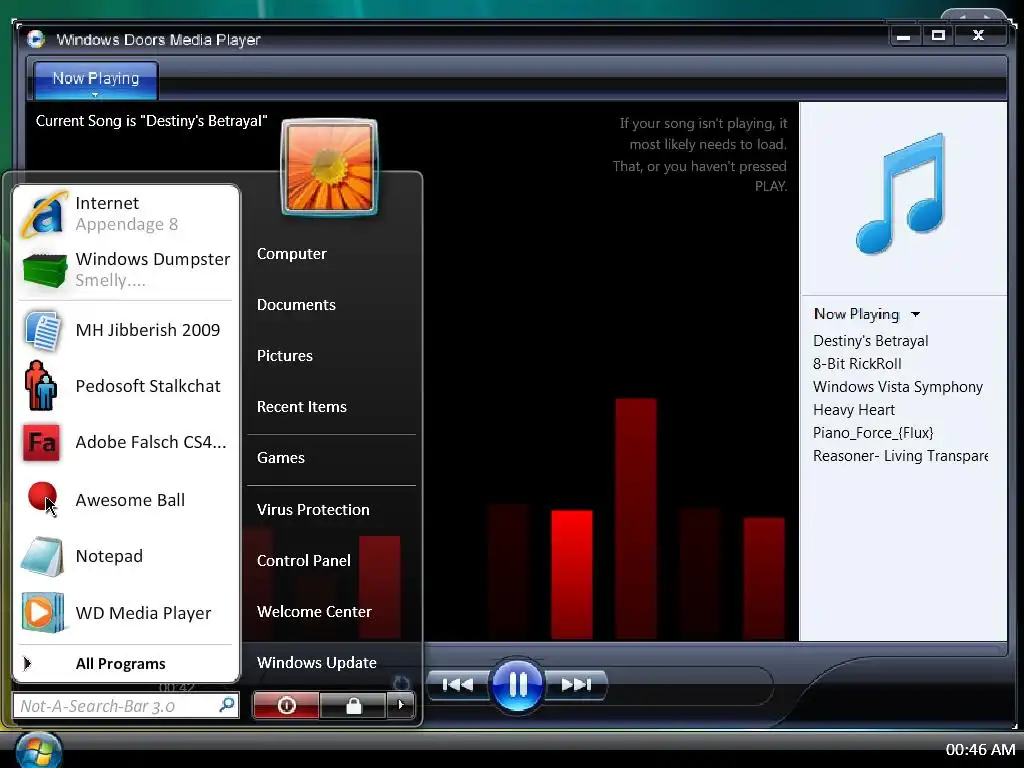
Task: Click the Windows Start orb on taskbar
Action: pyautogui.click(x=39, y=750)
